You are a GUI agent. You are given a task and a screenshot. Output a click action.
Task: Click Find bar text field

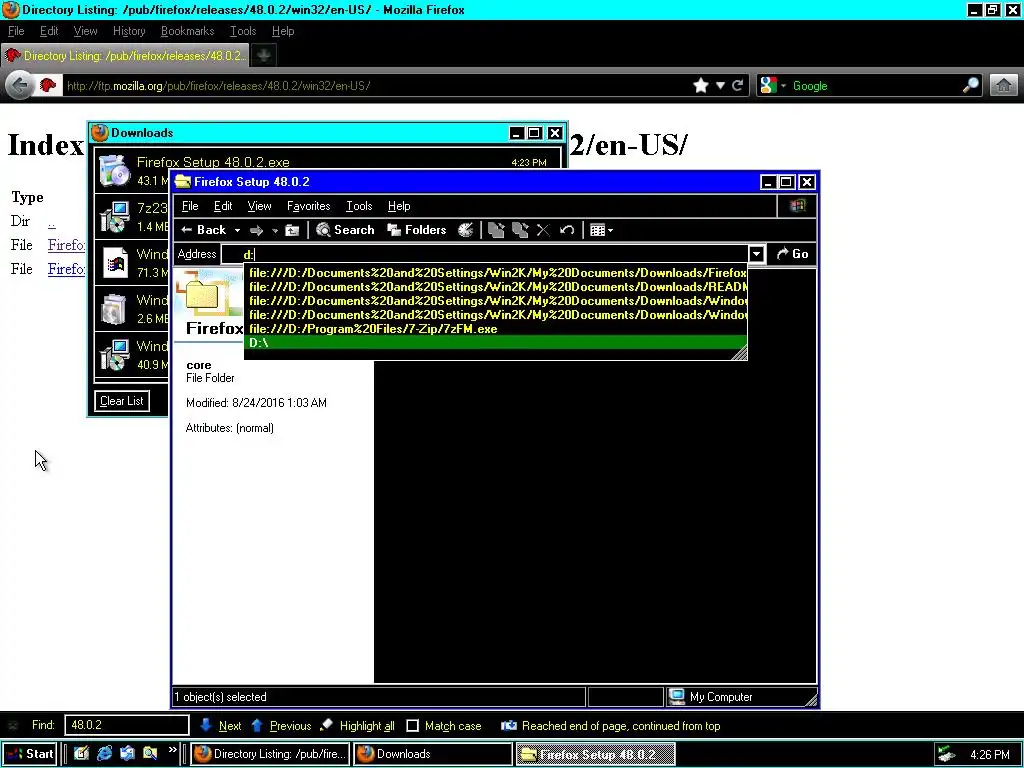(127, 725)
